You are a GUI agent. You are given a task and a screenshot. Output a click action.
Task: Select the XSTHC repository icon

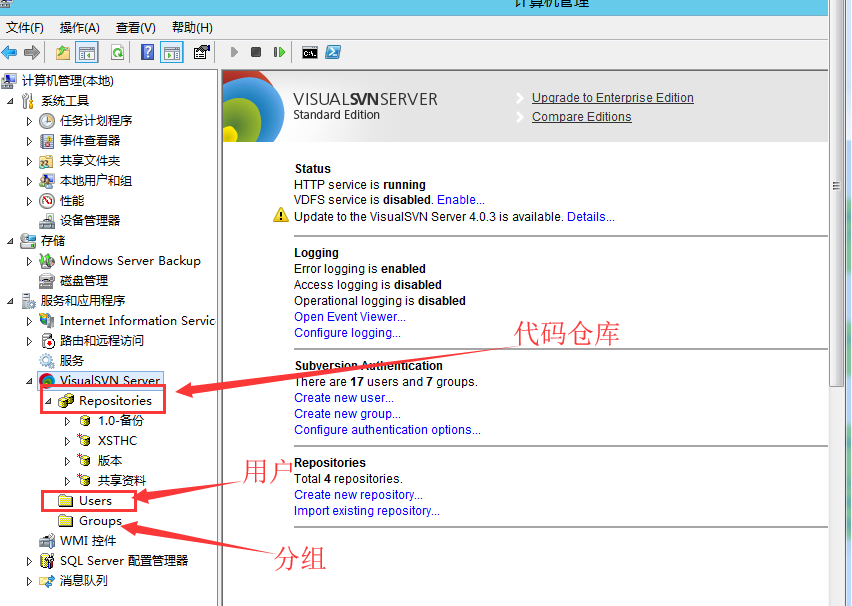(84, 440)
